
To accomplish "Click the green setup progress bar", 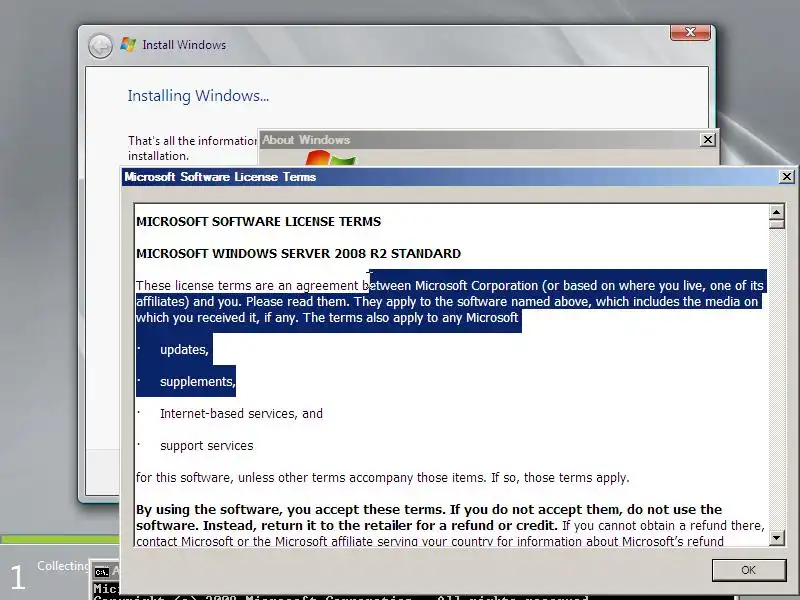I will click(x=60, y=539).
